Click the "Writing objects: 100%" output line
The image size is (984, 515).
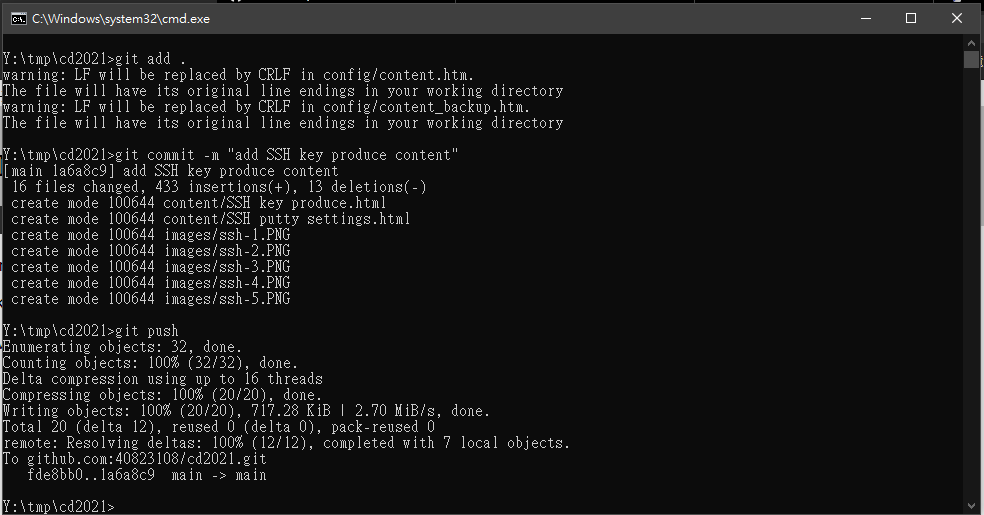(246, 411)
